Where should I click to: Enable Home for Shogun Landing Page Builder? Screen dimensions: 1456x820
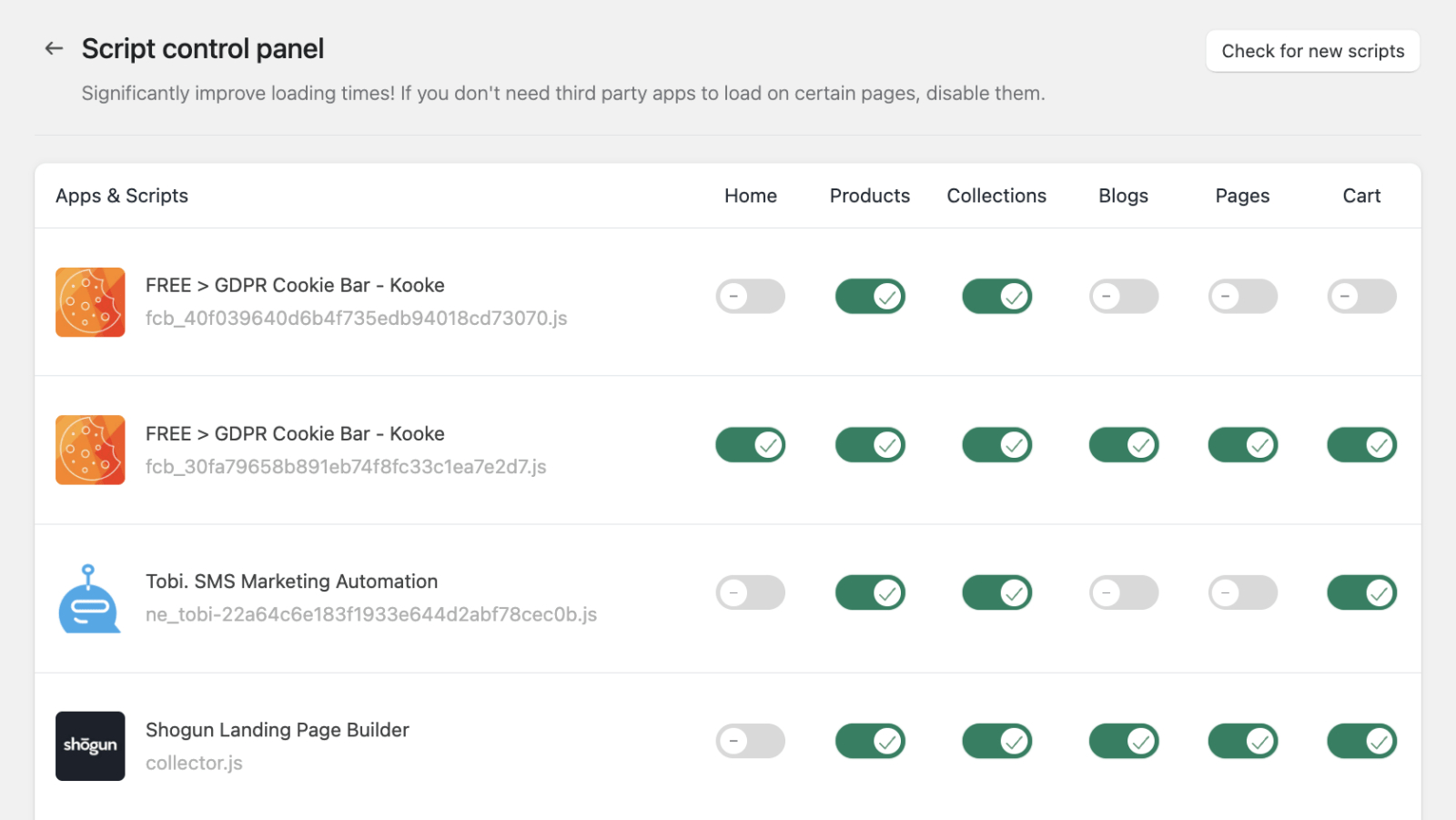click(750, 741)
